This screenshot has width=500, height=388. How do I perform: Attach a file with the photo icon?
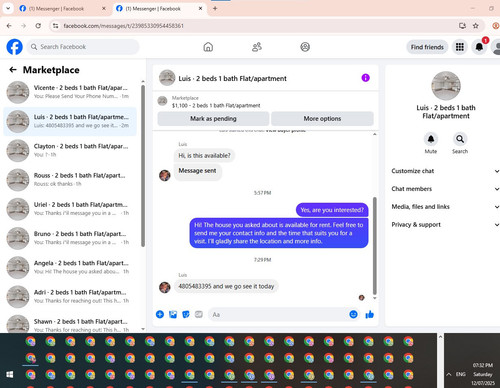point(173,314)
